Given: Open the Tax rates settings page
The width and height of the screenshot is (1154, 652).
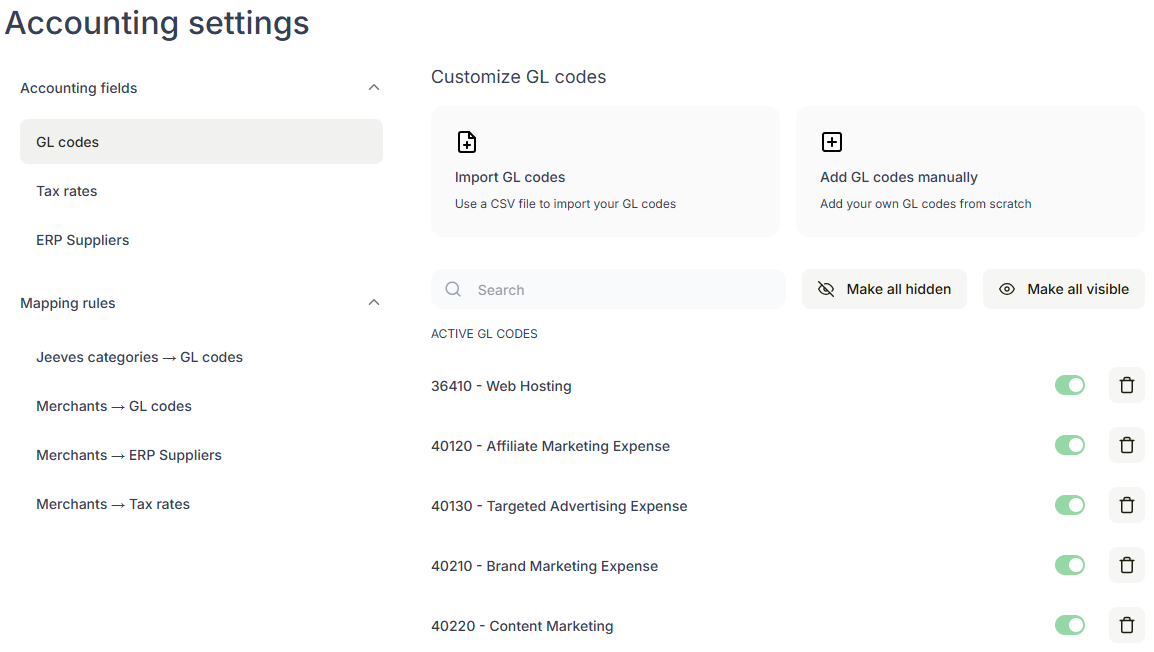Looking at the screenshot, I should [x=67, y=191].
